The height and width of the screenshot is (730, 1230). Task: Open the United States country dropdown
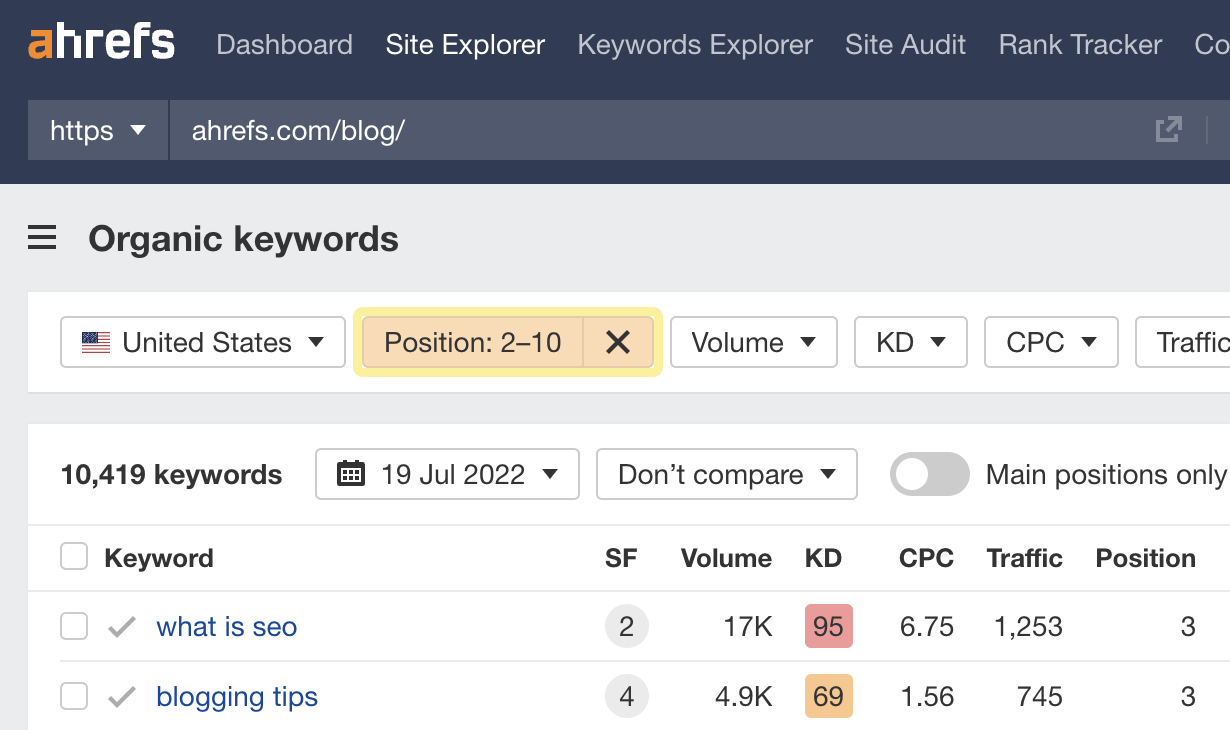coord(203,342)
